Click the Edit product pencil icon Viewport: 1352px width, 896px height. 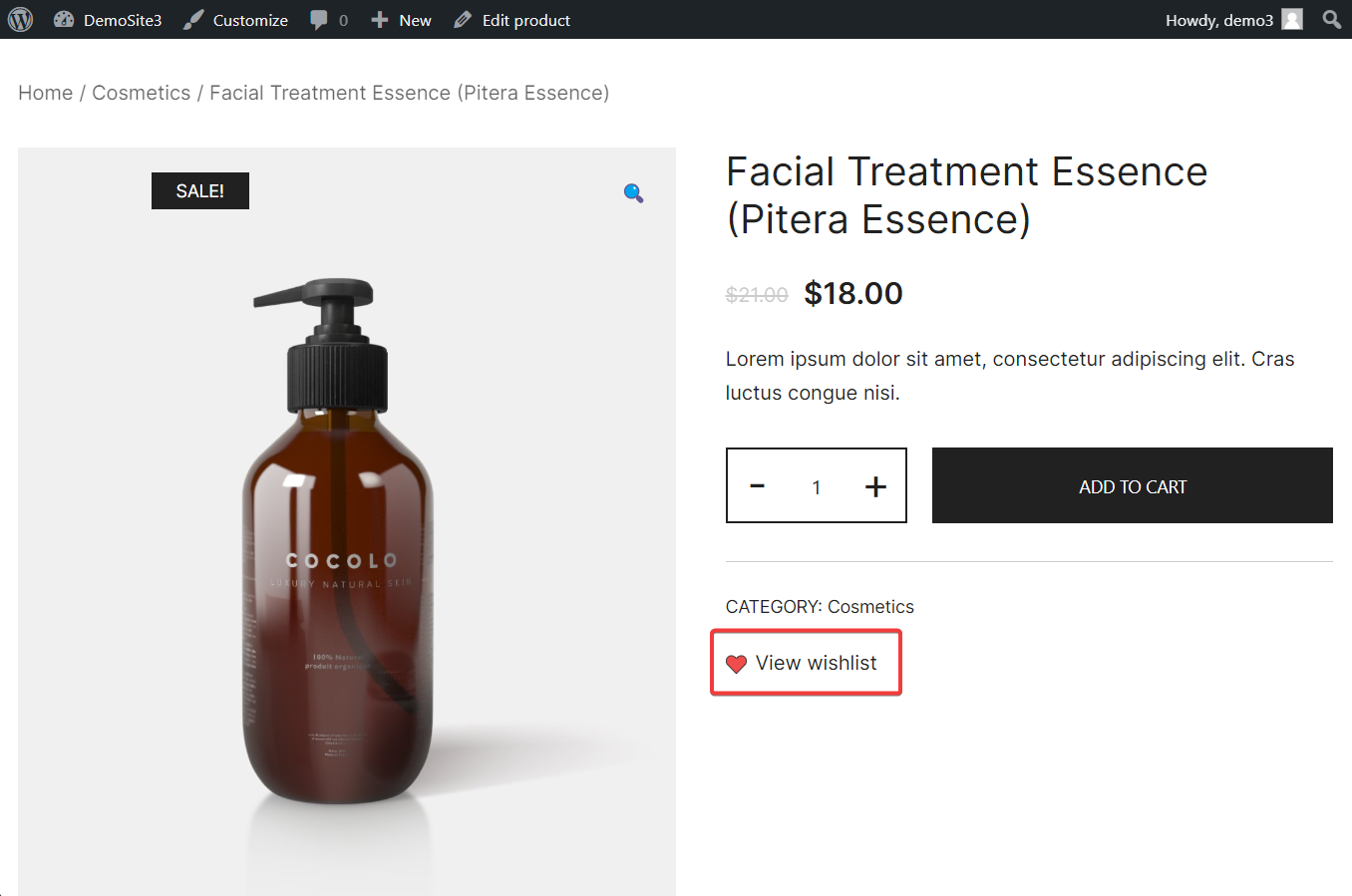[463, 20]
